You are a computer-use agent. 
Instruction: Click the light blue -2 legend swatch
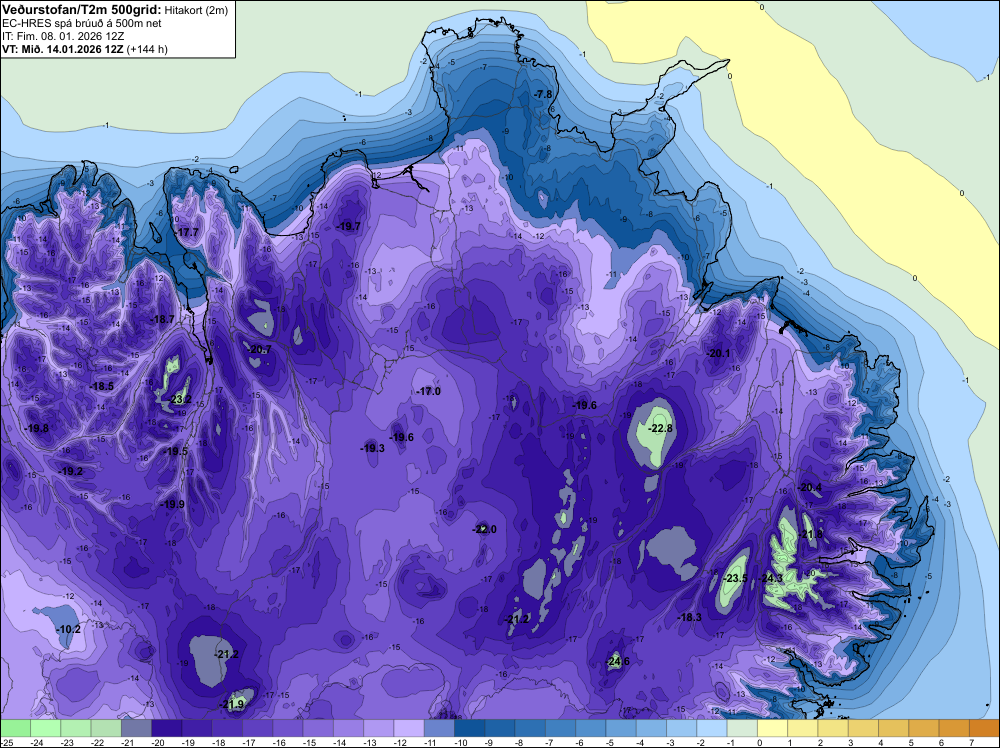pos(712,728)
